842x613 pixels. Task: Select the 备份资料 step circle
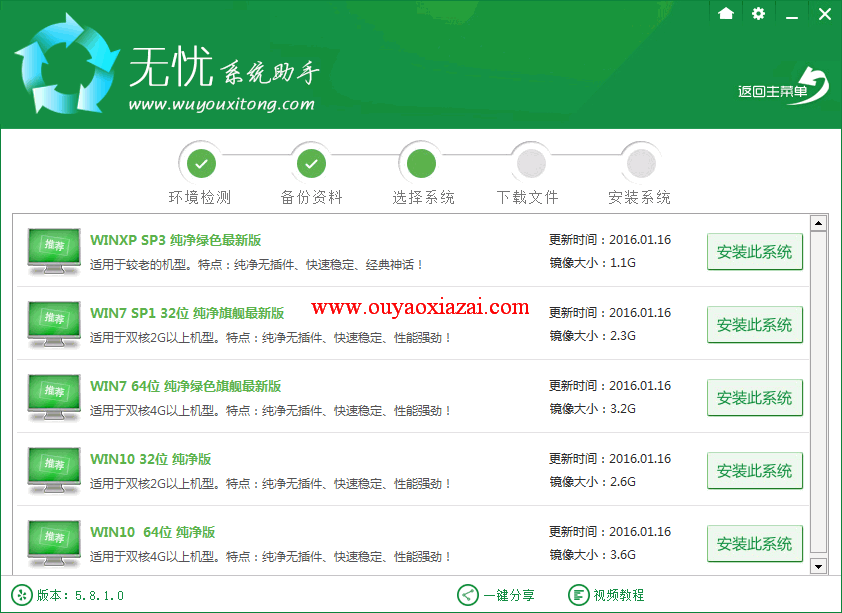coord(311,164)
